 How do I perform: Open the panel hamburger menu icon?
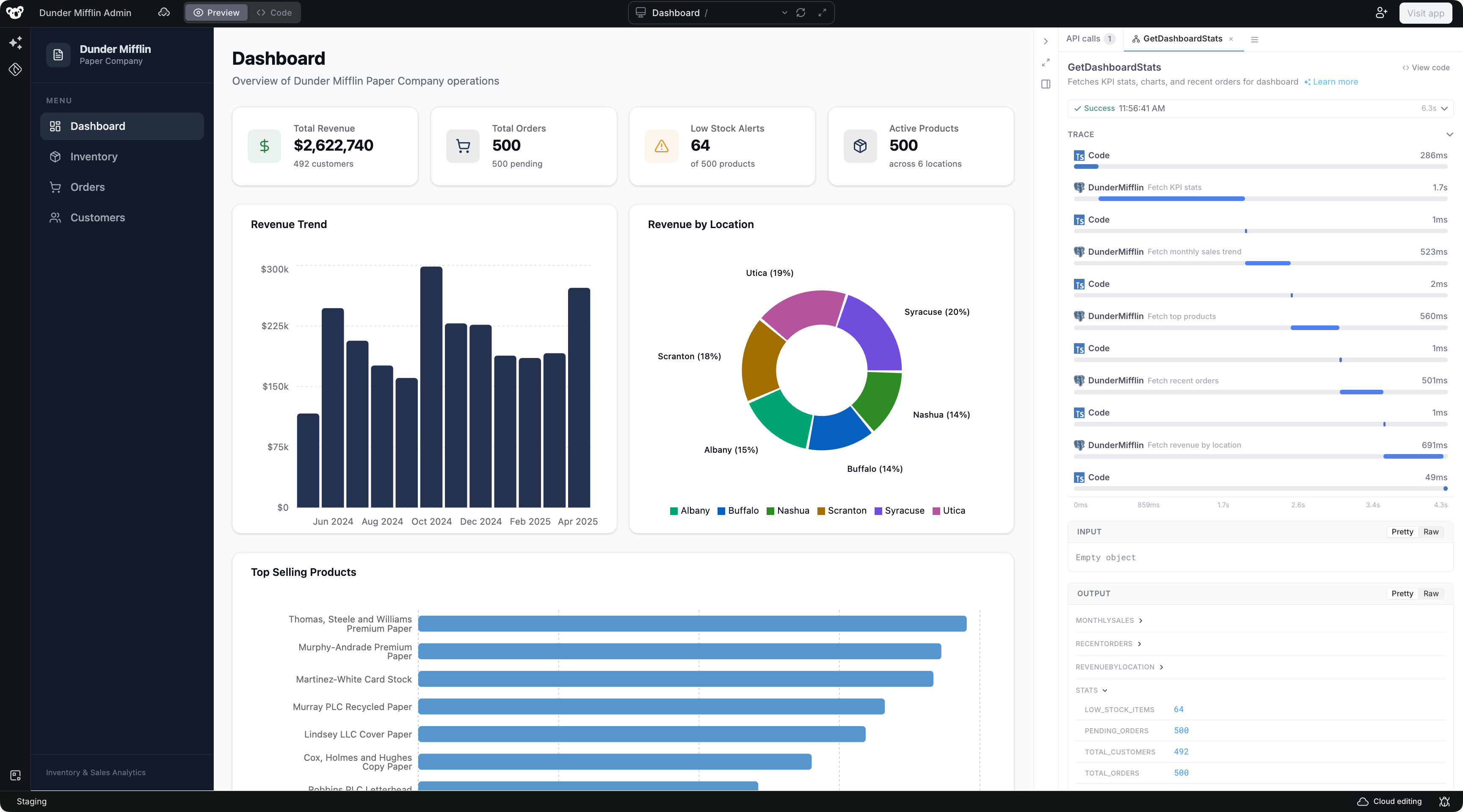(x=1255, y=39)
